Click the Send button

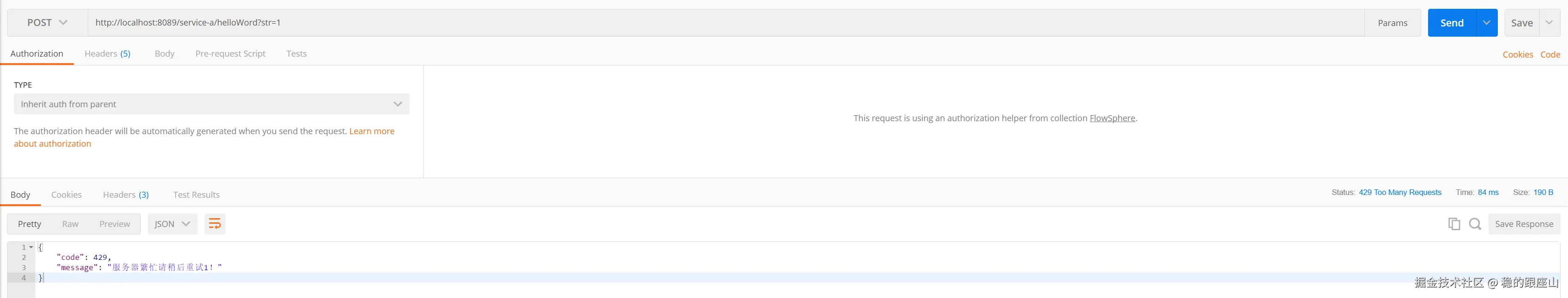point(1452,22)
